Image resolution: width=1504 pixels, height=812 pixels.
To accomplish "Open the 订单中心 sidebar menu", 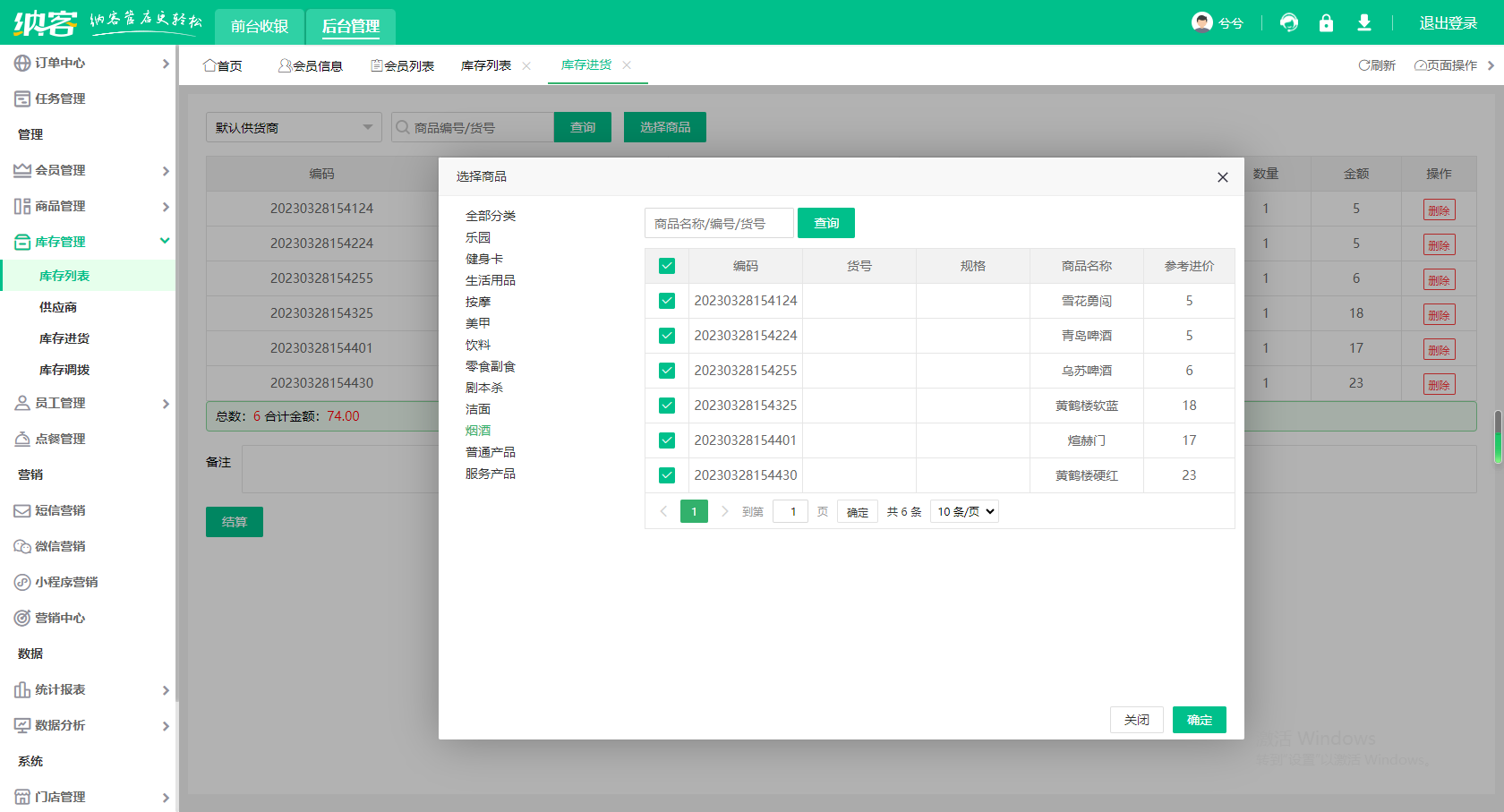I will pos(90,63).
